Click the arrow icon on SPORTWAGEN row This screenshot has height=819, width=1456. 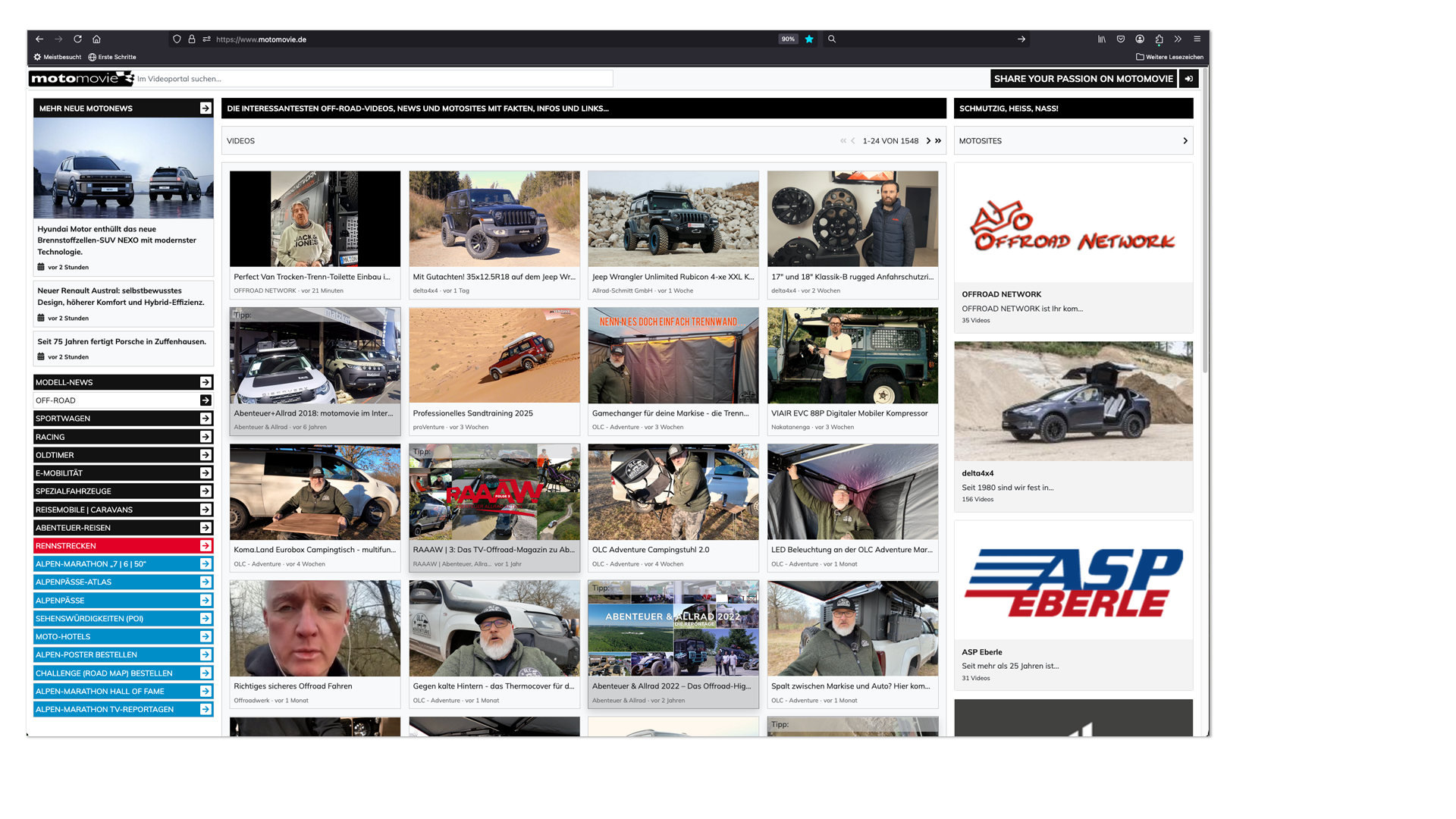206,419
